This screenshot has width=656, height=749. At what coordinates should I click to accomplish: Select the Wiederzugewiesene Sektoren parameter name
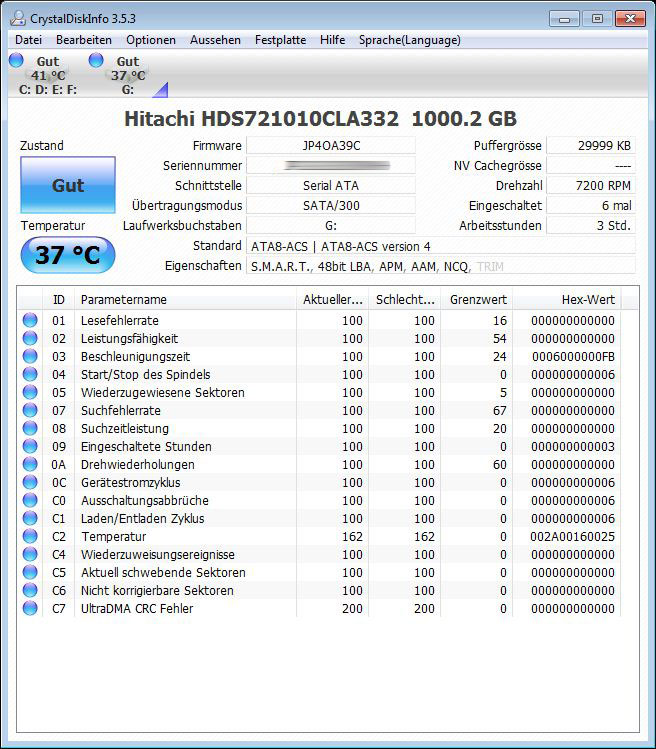click(162, 393)
